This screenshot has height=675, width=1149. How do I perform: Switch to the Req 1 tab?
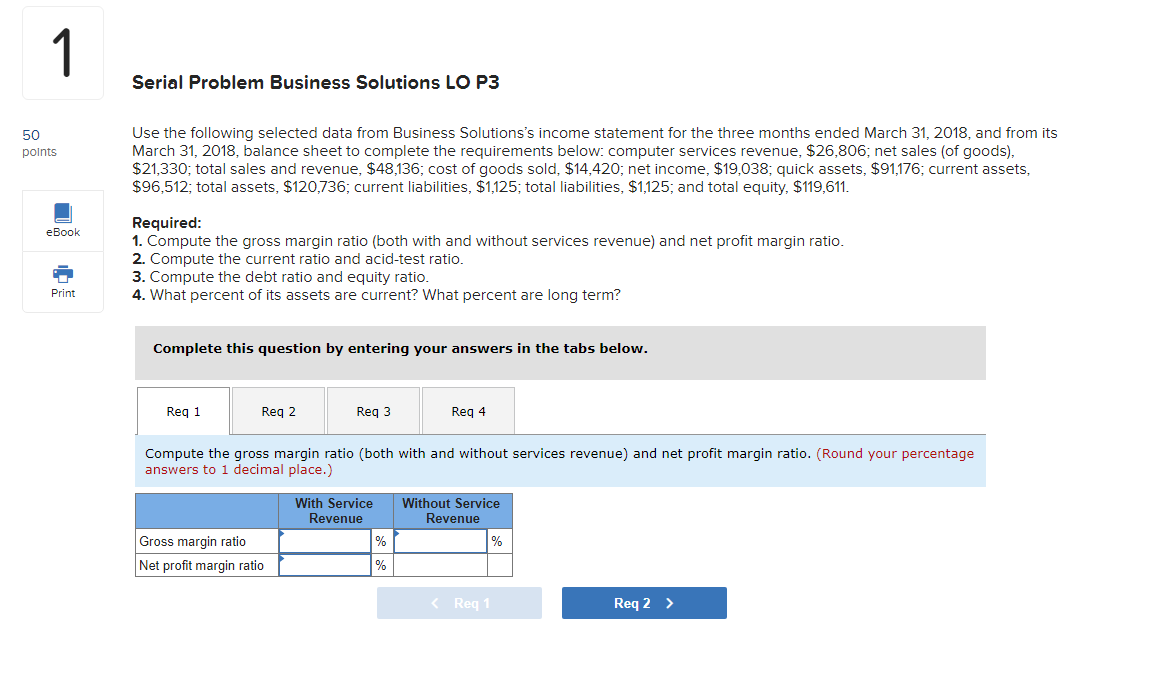pos(182,410)
